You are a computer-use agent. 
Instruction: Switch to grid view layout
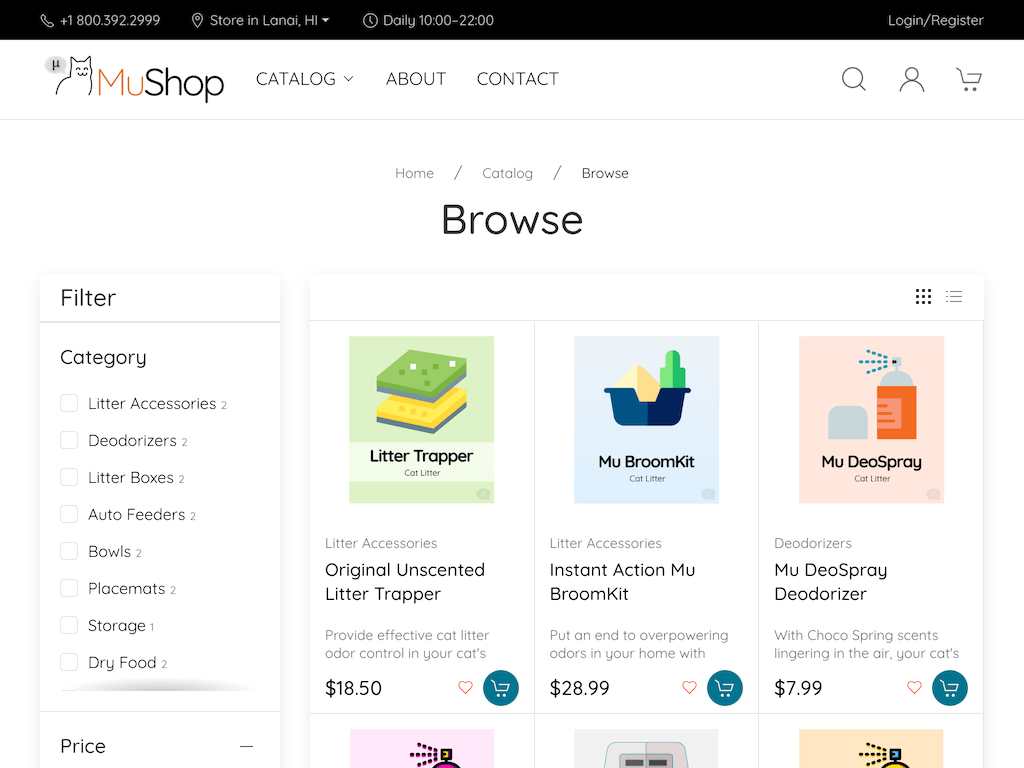pos(923,296)
